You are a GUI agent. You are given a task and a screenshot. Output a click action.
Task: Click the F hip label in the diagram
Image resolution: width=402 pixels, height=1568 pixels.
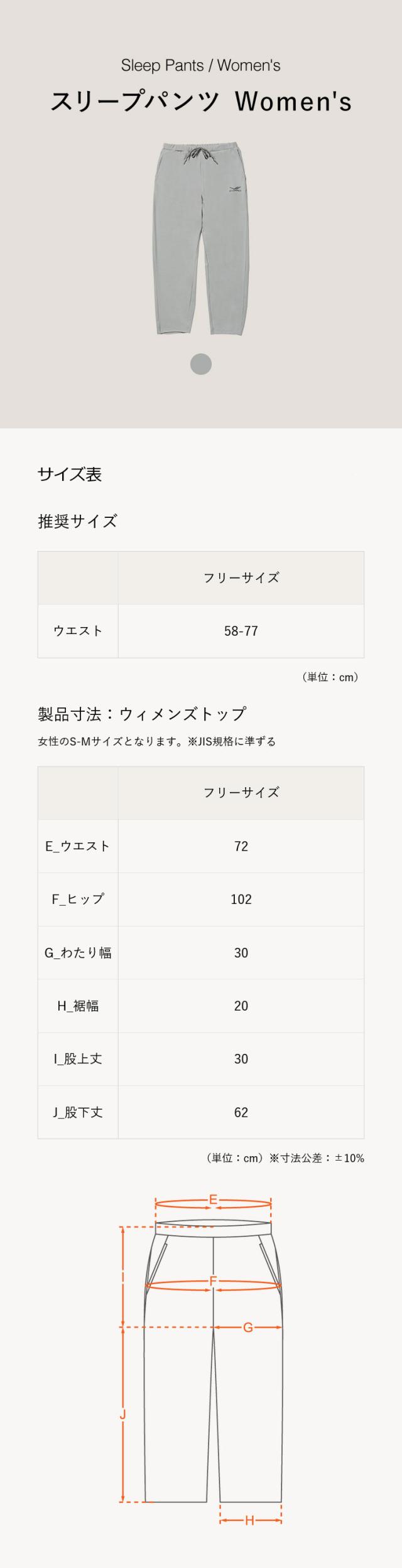tap(213, 1280)
